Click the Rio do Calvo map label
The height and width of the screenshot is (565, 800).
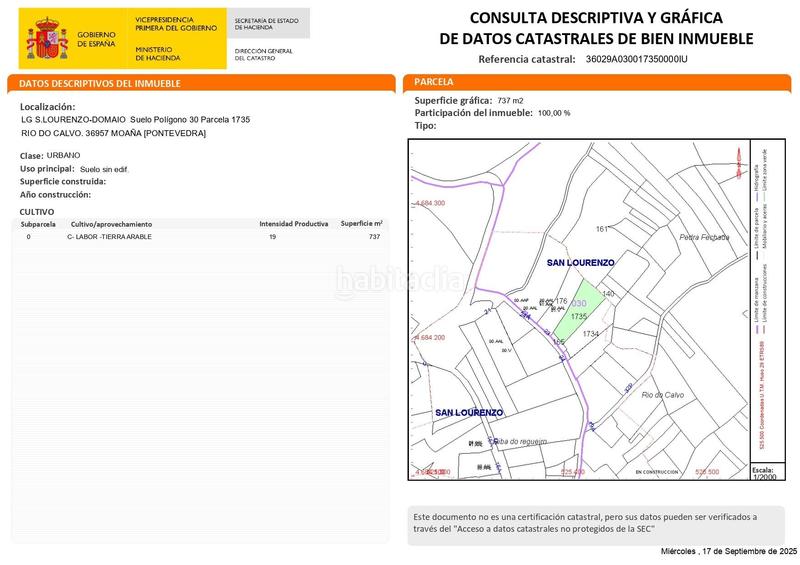(661, 394)
